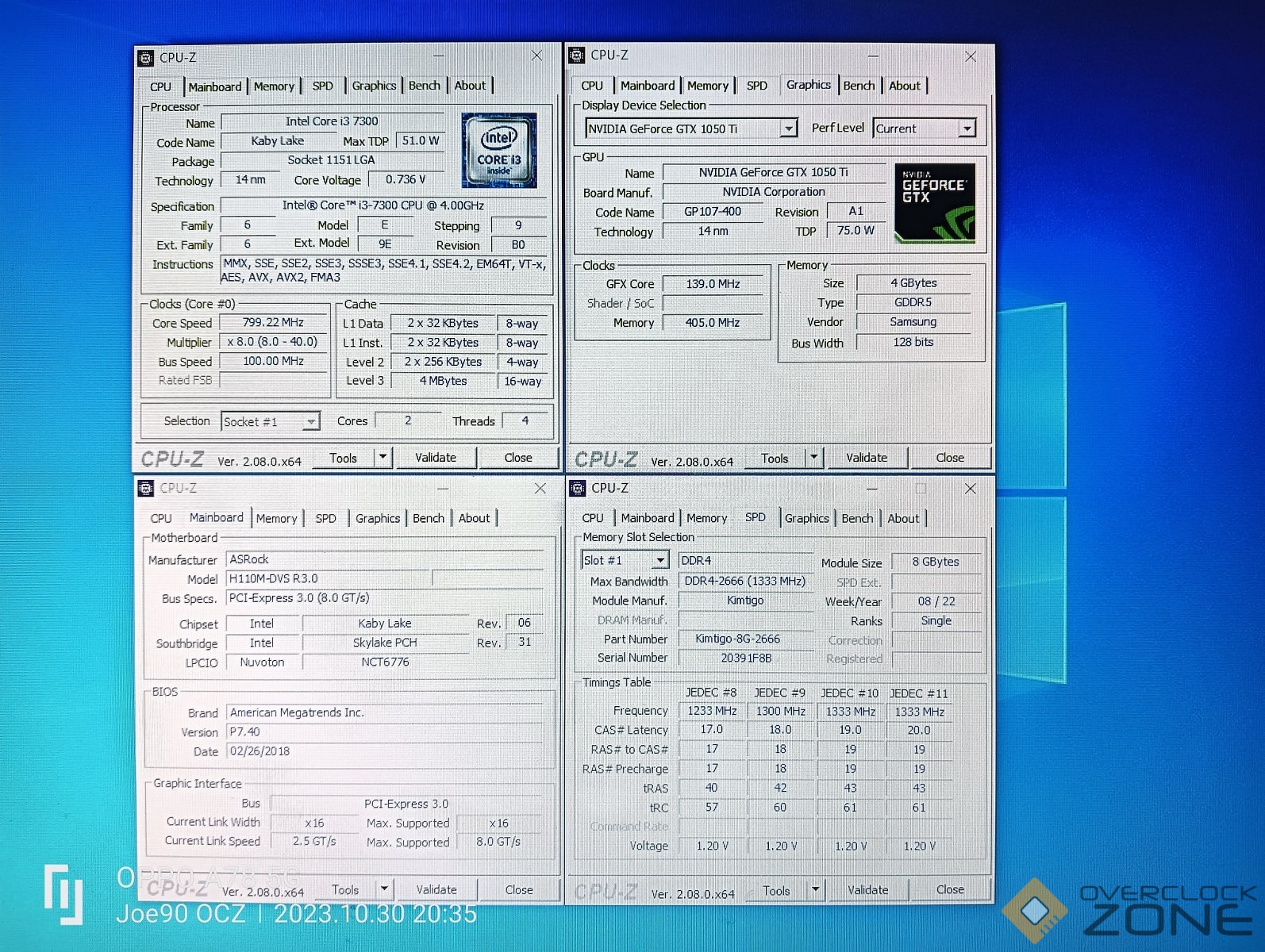
Task: Expand the Tools arrow in the SPD window
Action: point(815,890)
